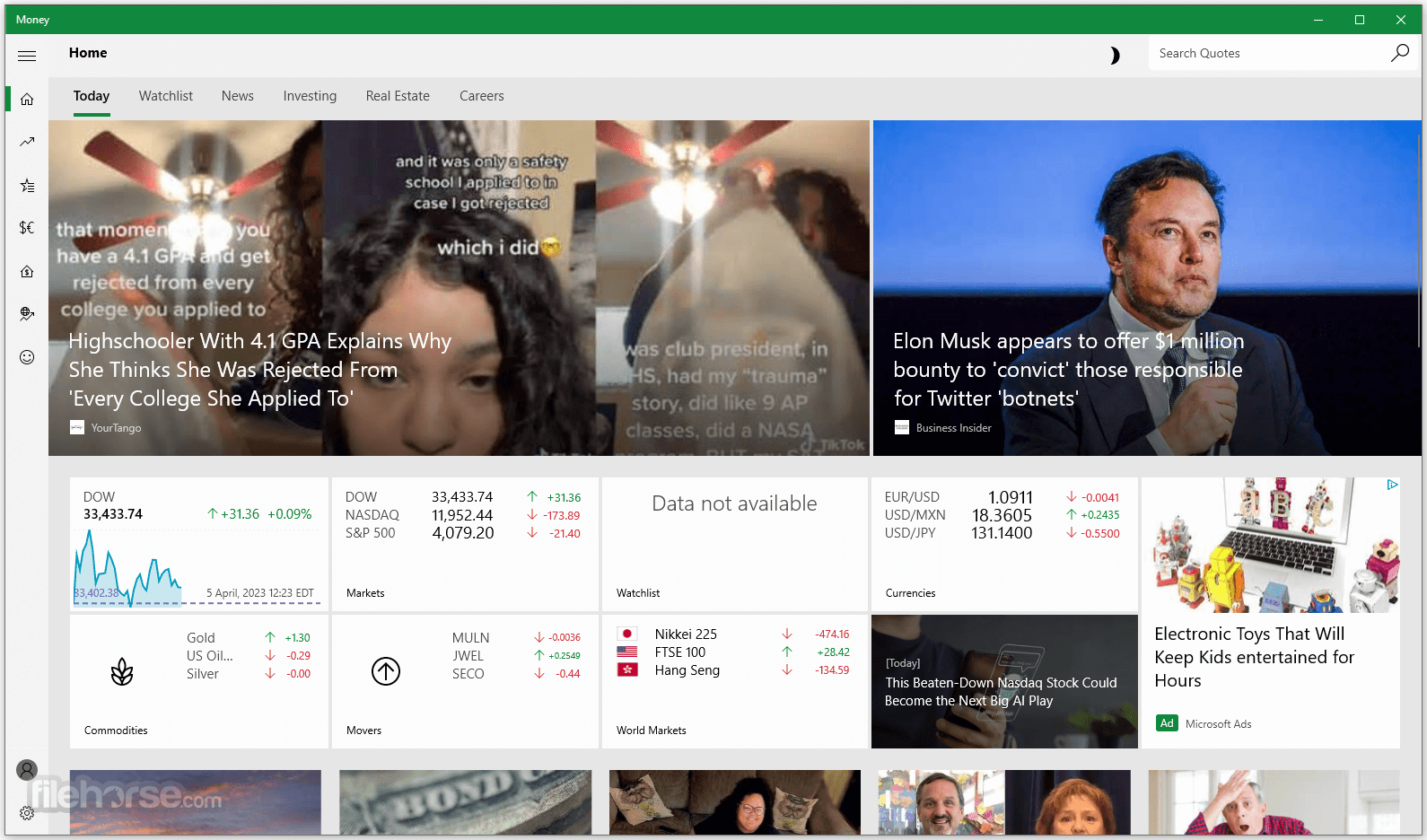Click the toy robots ad image
The width and height of the screenshot is (1427, 840).
point(1271,545)
